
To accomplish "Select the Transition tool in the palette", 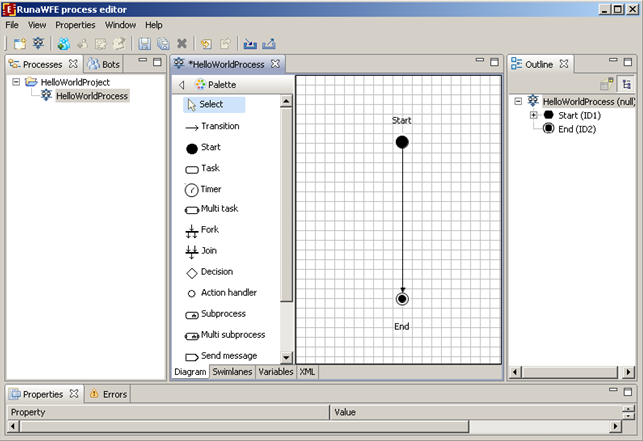I will tap(219, 127).
